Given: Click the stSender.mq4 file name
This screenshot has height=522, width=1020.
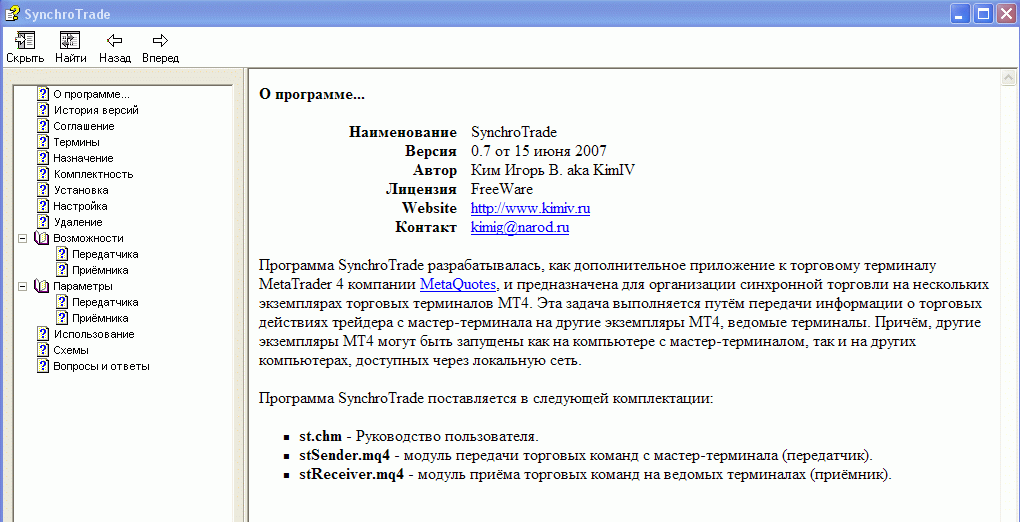Looking at the screenshot, I should (x=344, y=455).
